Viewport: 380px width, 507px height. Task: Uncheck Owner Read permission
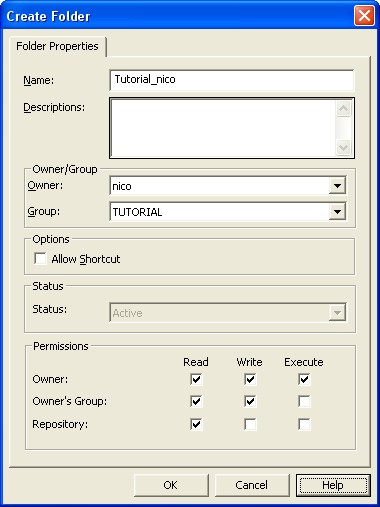point(196,379)
